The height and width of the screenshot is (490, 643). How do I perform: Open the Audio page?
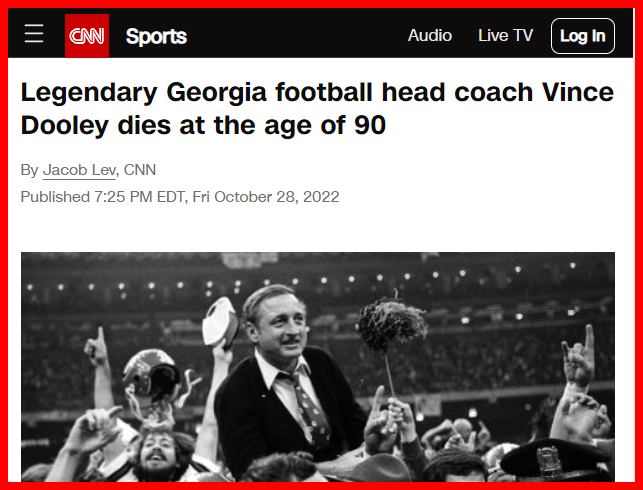(430, 36)
